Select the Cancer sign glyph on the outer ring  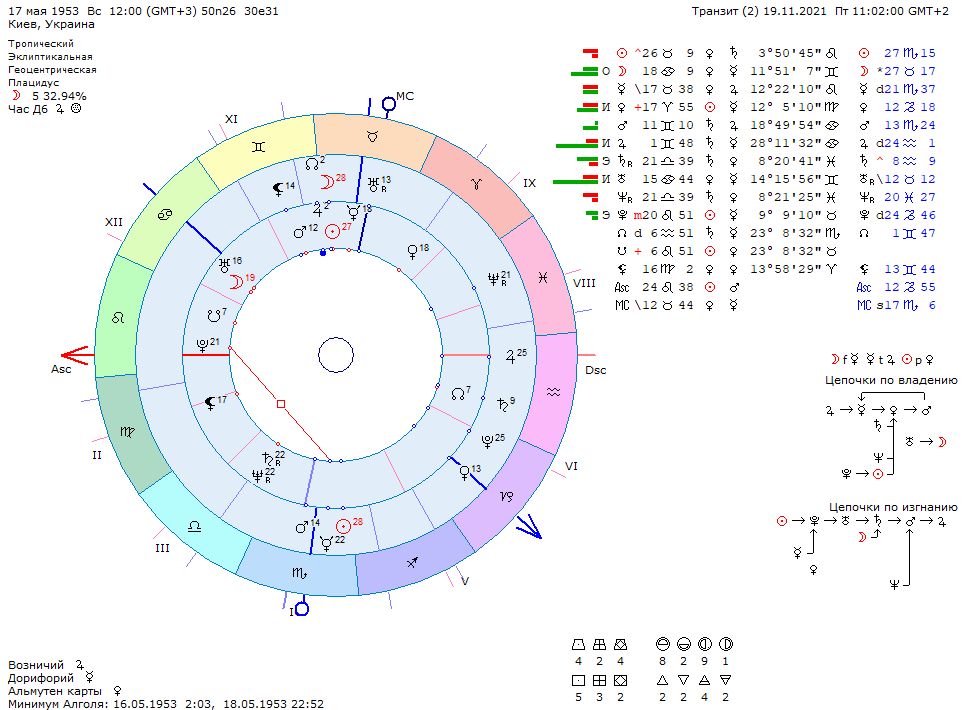pyautogui.click(x=165, y=215)
